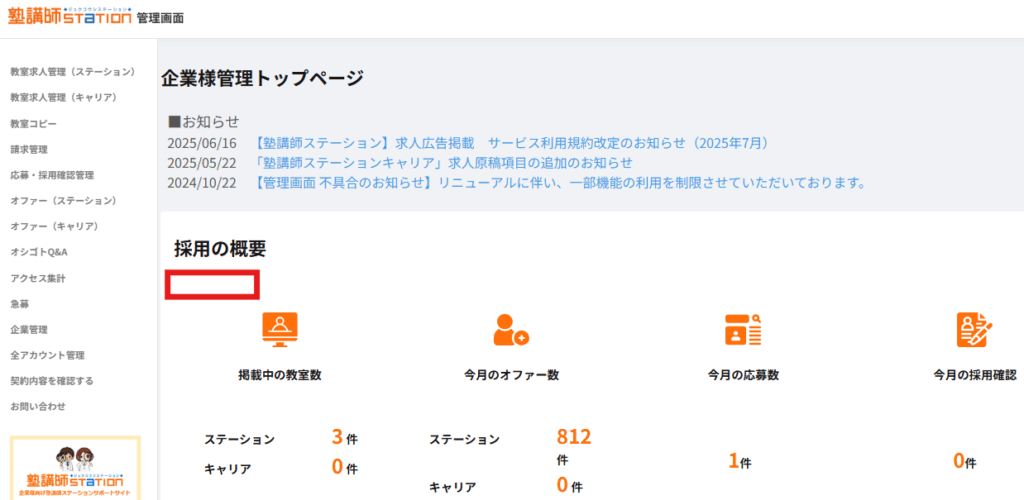
Task: Open 教室求人管理（ステーション） in sidebar
Action: (x=72, y=71)
